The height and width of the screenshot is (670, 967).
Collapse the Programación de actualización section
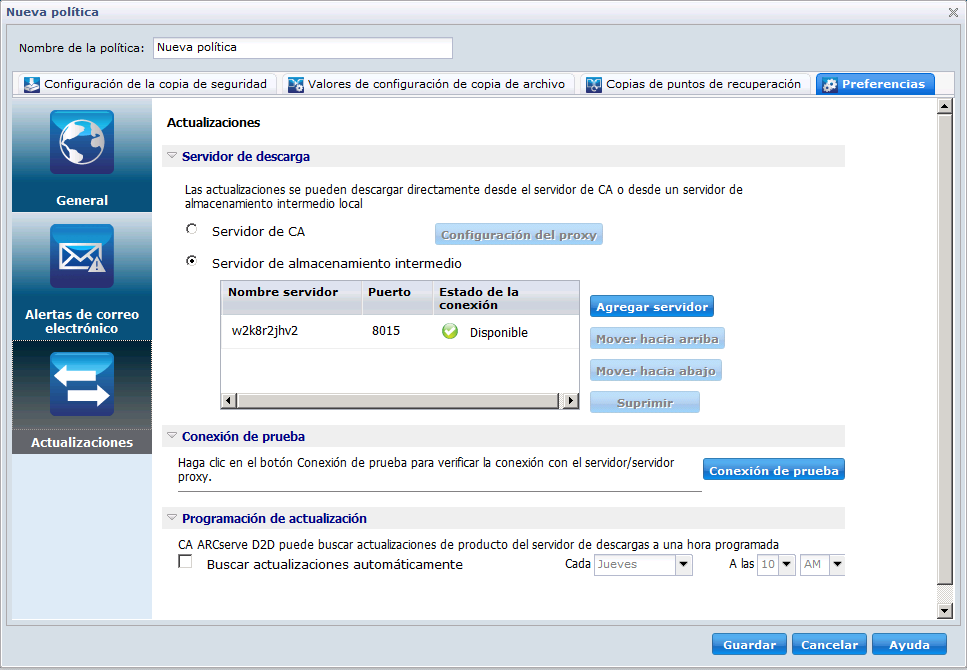click(x=171, y=518)
